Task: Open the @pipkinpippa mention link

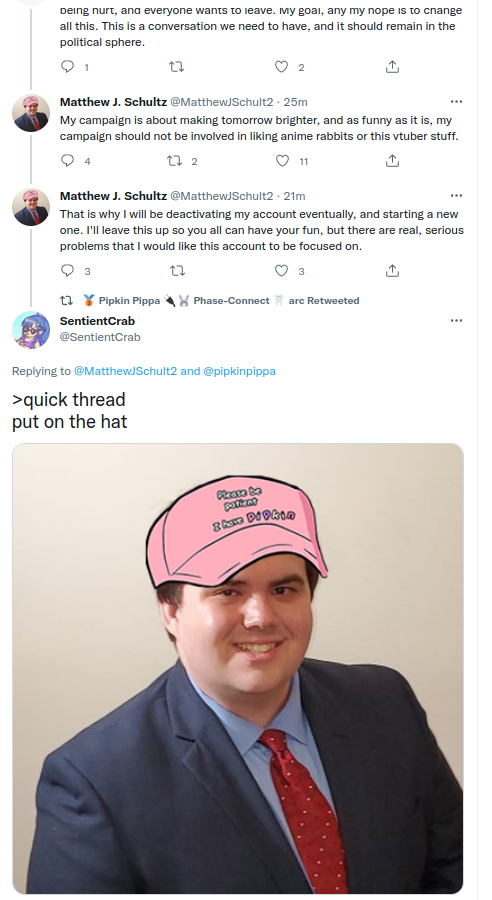Action: [239, 371]
